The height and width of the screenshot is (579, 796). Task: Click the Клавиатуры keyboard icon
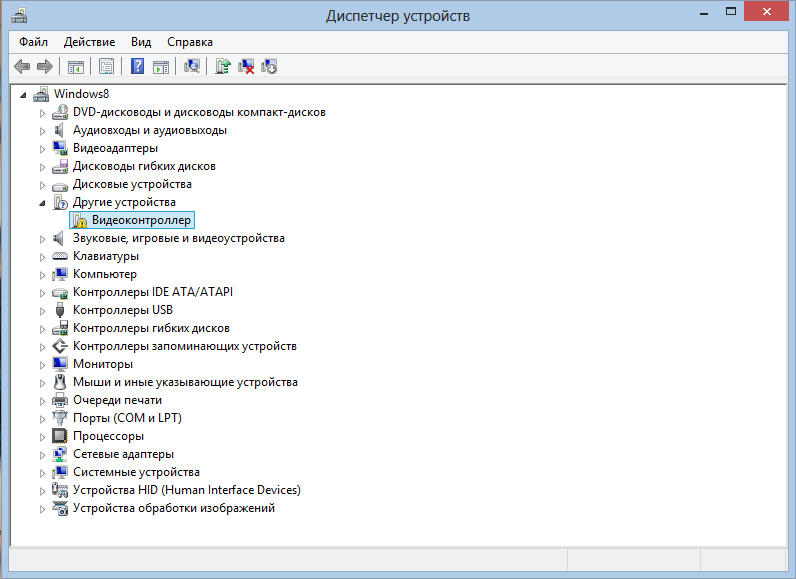[x=60, y=256]
